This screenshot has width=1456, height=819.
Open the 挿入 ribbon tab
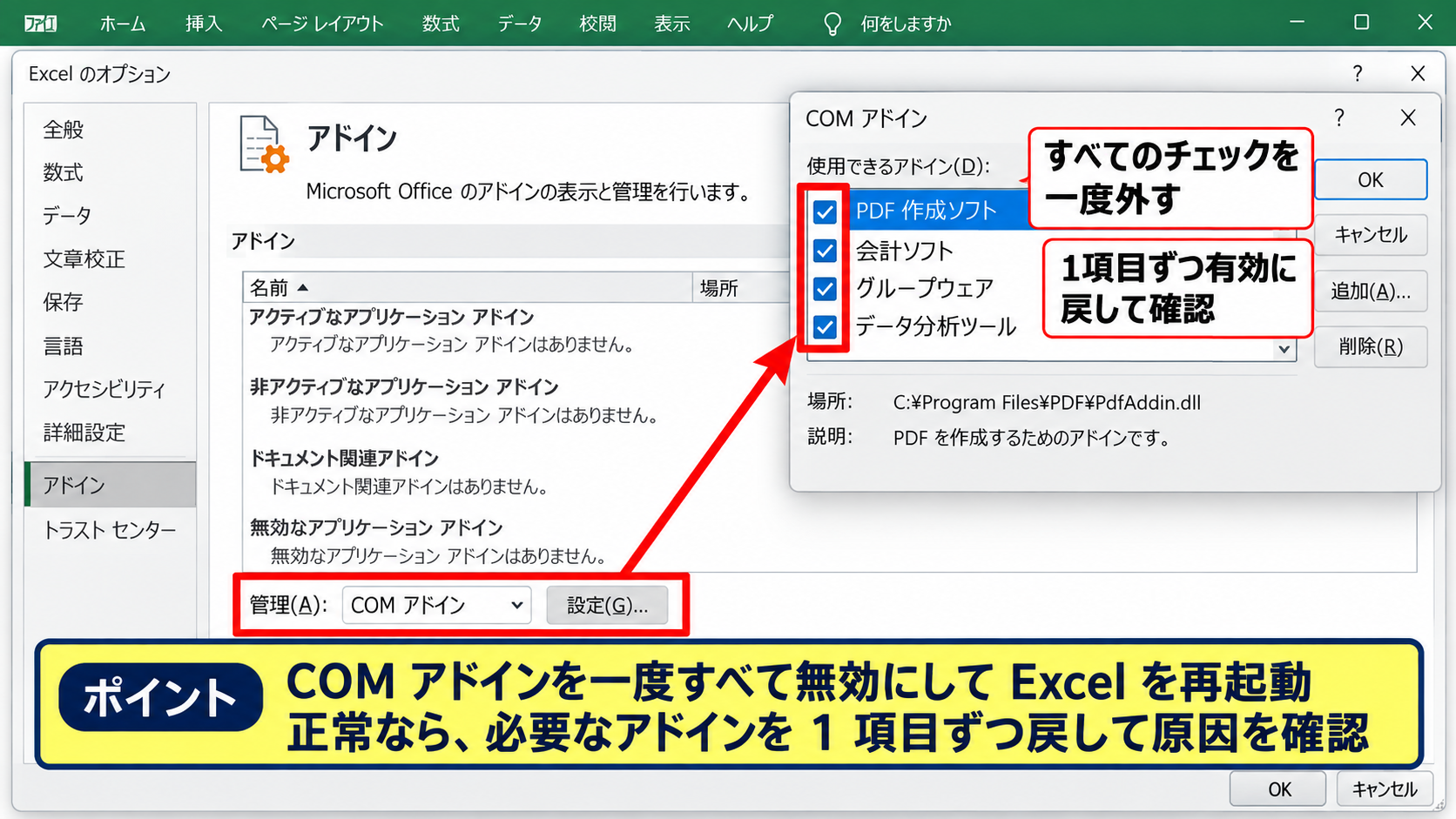click(204, 23)
